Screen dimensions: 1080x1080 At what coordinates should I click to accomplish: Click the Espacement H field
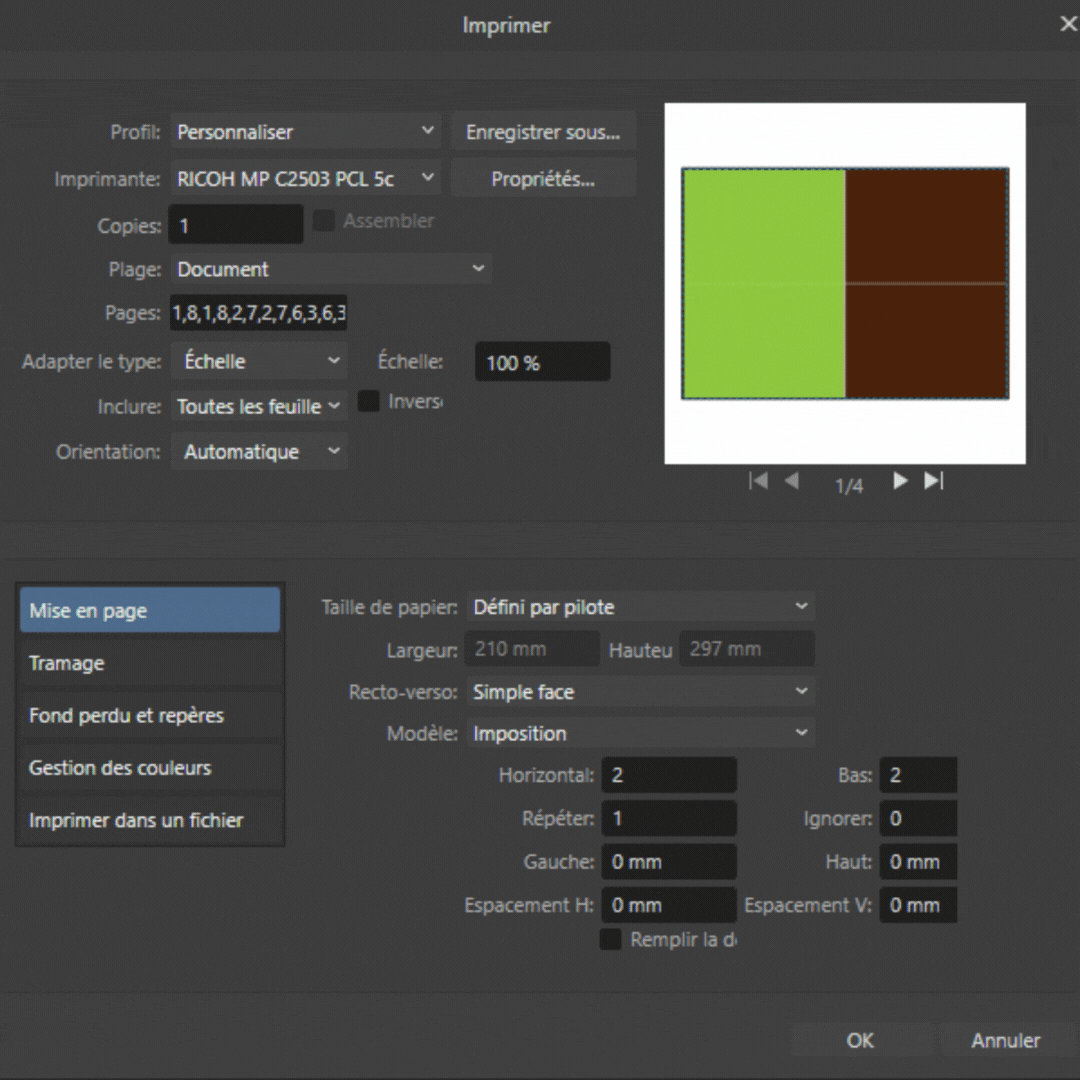click(x=669, y=904)
